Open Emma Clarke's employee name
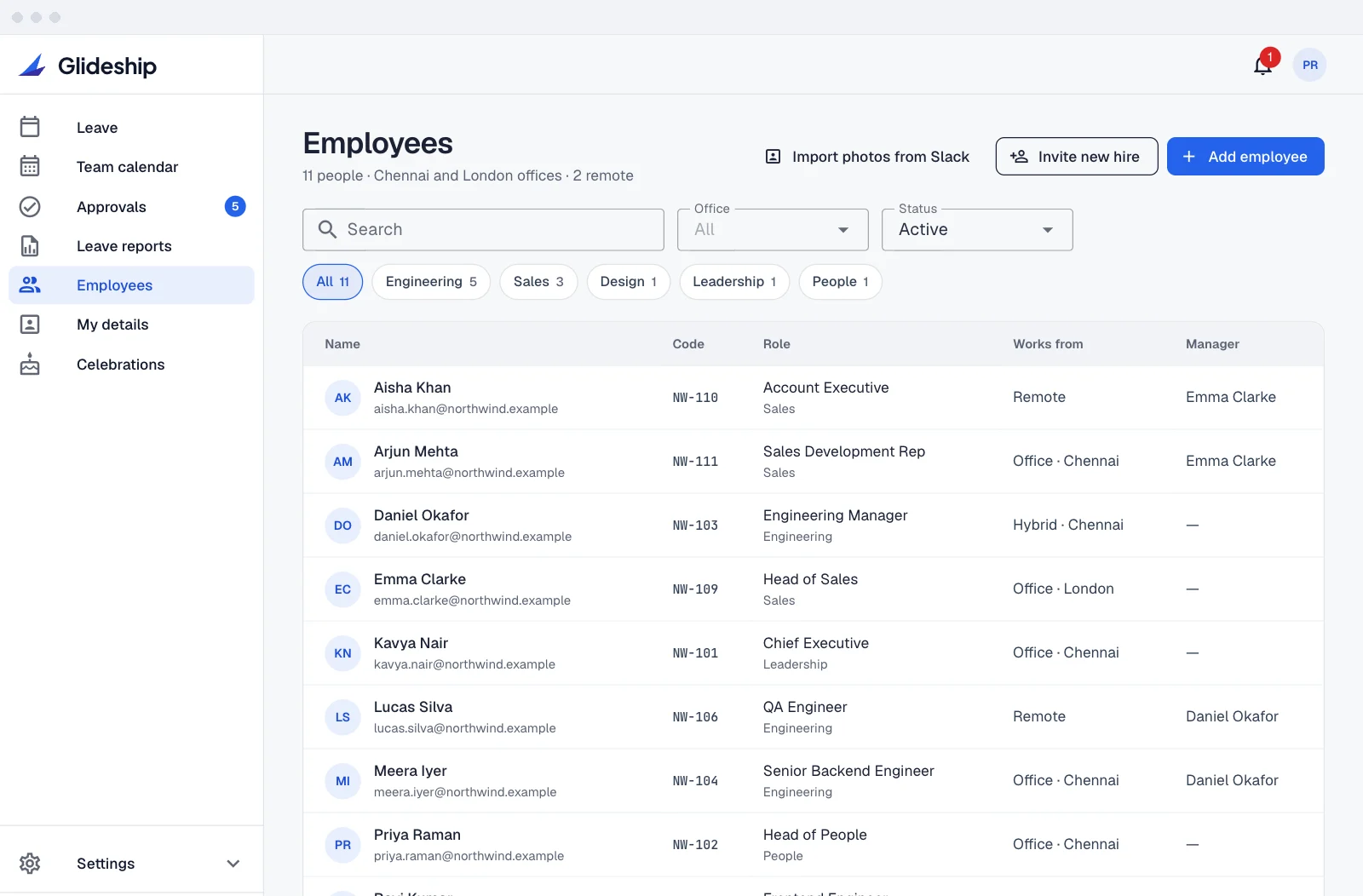Screen dimensions: 1363x896 [420, 579]
